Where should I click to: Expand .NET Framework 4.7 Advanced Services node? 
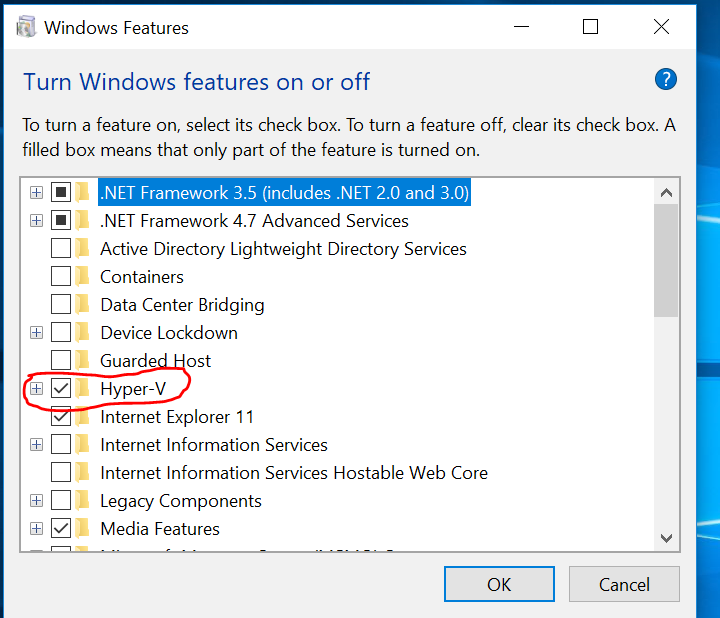click(36, 220)
